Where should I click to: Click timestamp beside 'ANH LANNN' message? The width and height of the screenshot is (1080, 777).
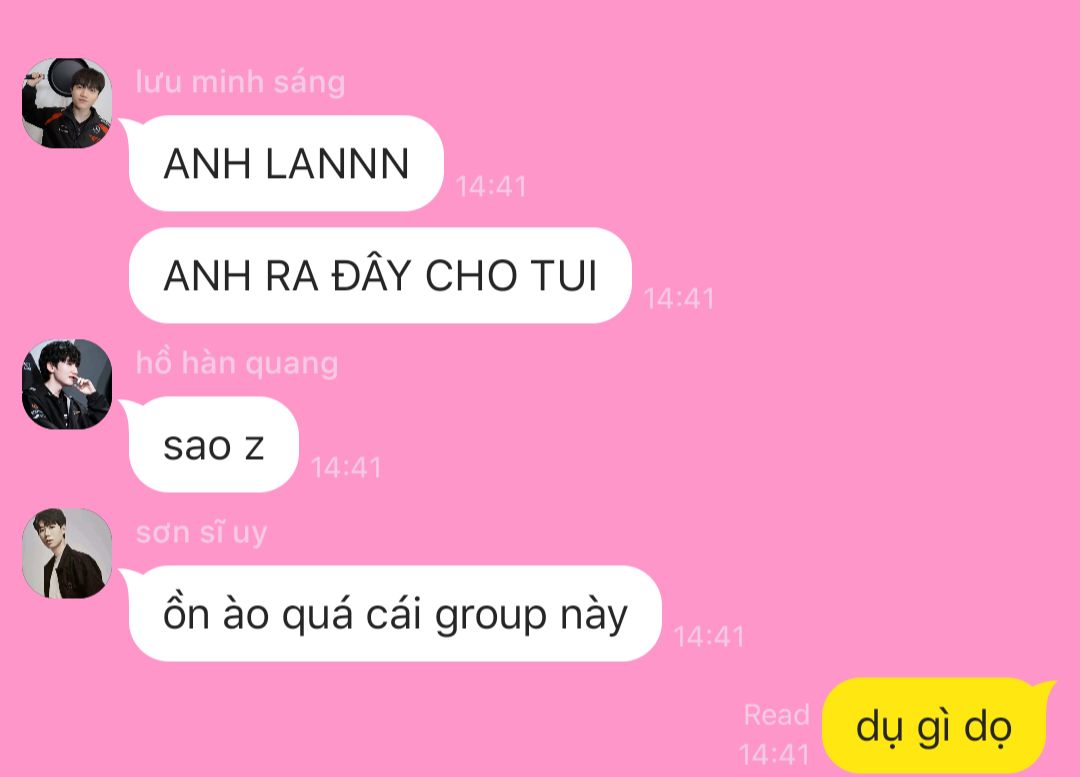(491, 187)
